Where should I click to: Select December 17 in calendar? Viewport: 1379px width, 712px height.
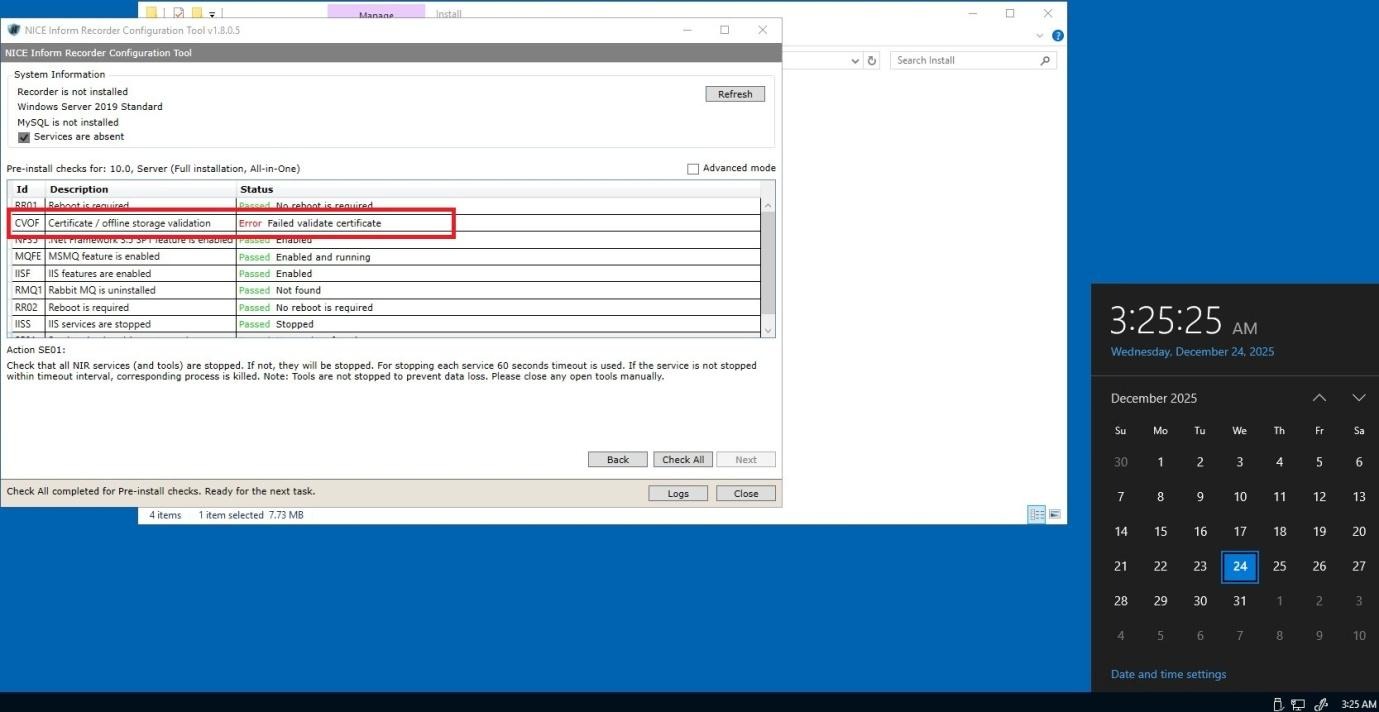(x=1240, y=532)
